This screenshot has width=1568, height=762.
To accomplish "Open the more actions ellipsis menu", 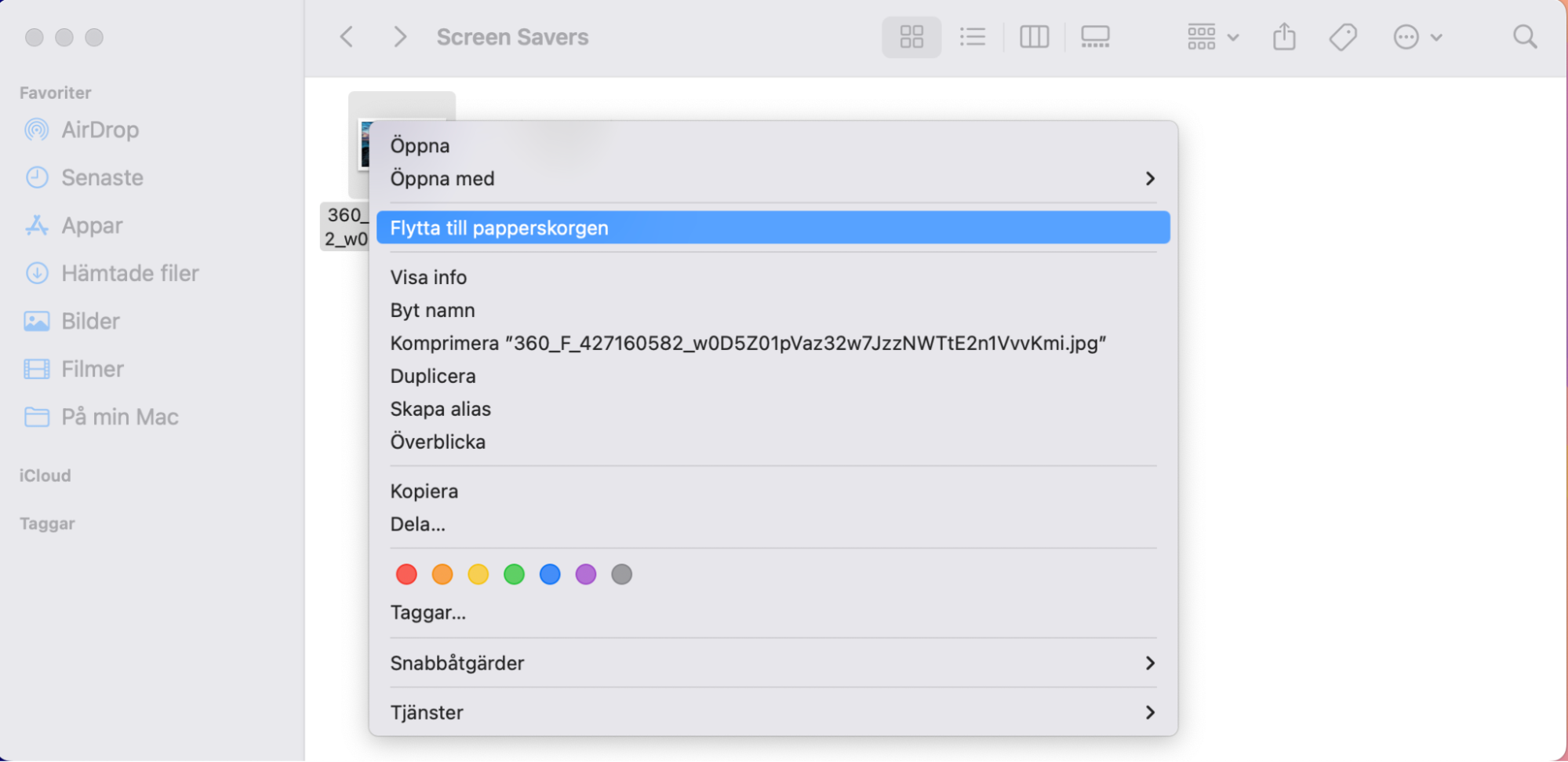I will (x=1417, y=37).
